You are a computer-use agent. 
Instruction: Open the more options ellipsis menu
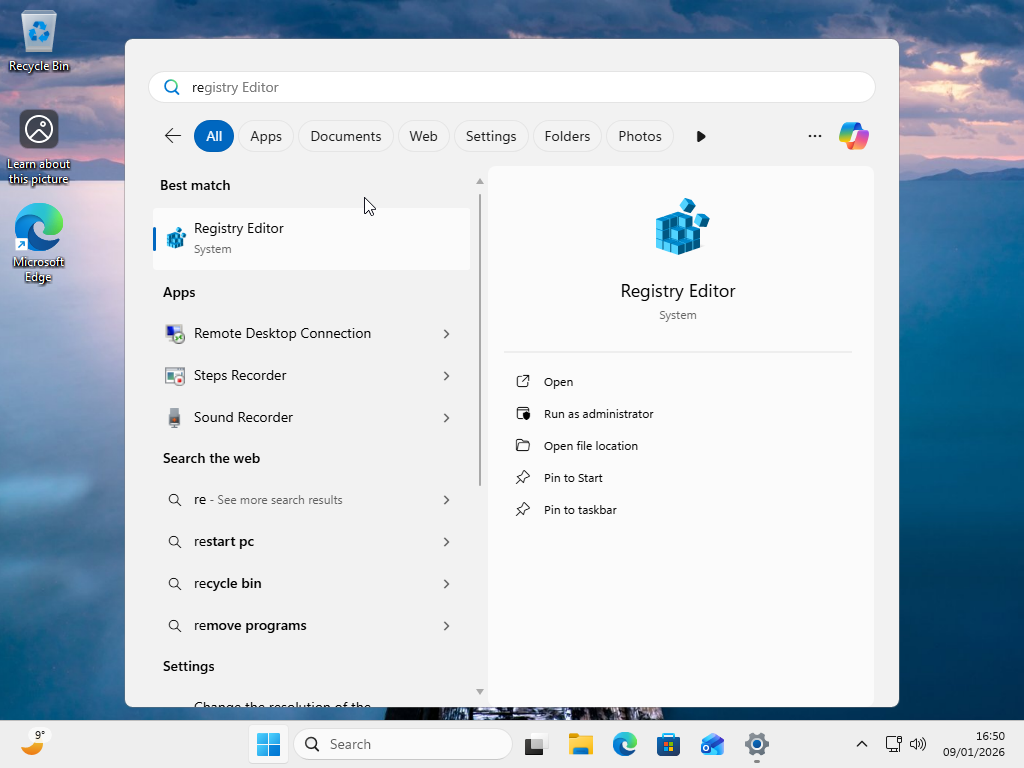point(815,135)
